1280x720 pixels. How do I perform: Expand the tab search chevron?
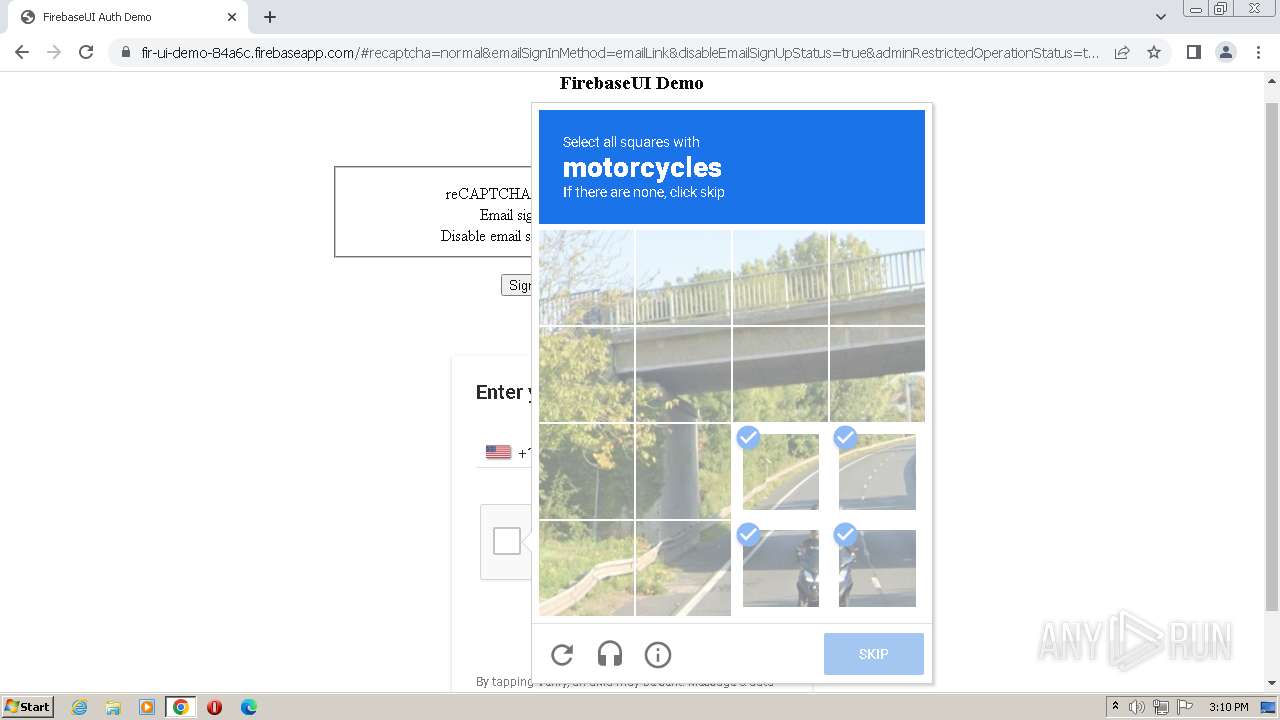point(1160,17)
